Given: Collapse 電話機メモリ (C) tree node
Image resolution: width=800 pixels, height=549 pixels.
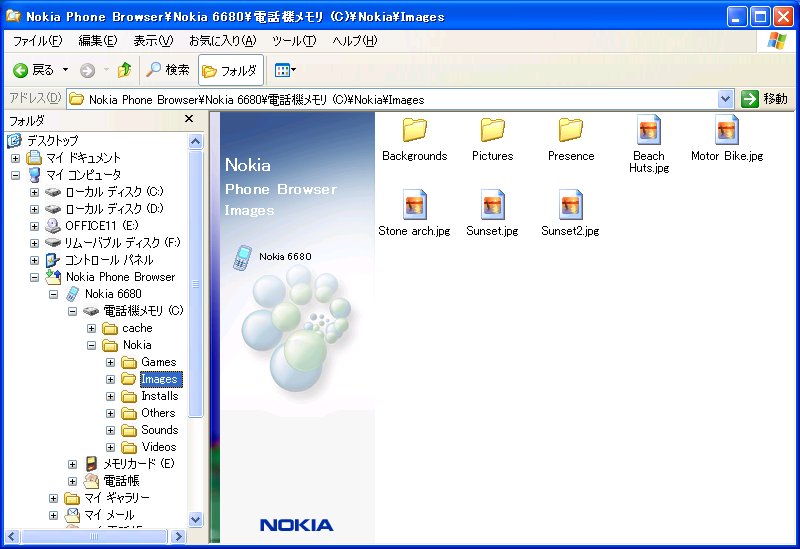Looking at the screenshot, I should 72,311.
